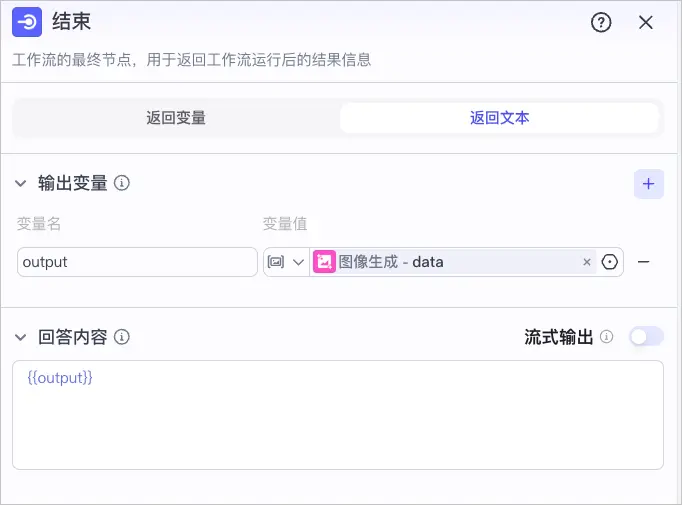682x505 pixels.
Task: Switch to the 返回文本 tab
Action: click(x=499, y=118)
